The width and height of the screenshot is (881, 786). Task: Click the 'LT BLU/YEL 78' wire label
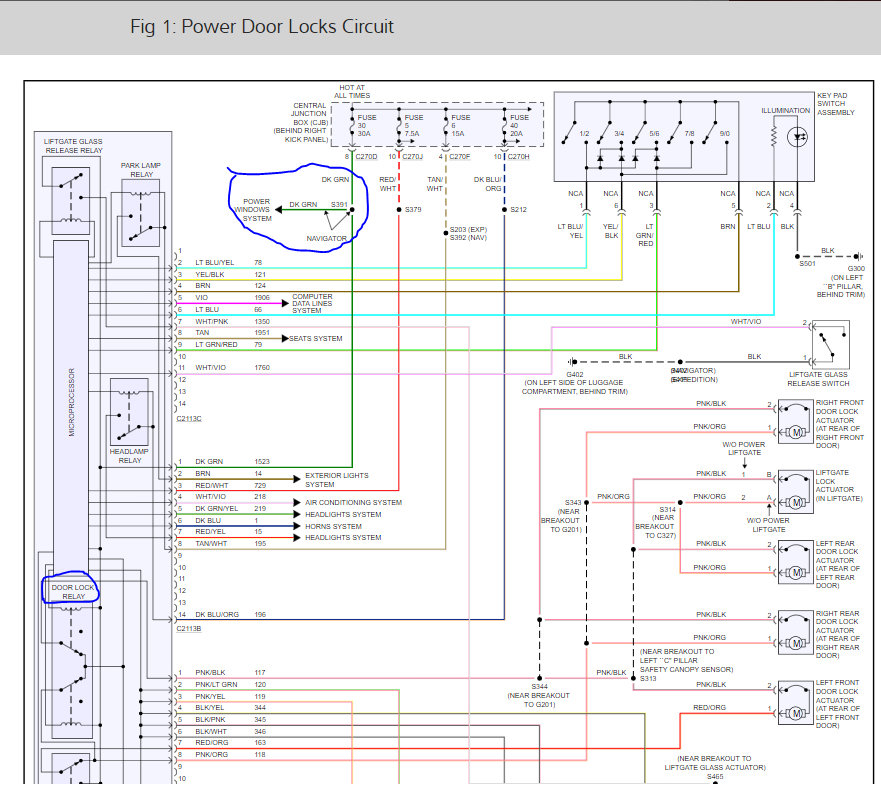click(229, 262)
